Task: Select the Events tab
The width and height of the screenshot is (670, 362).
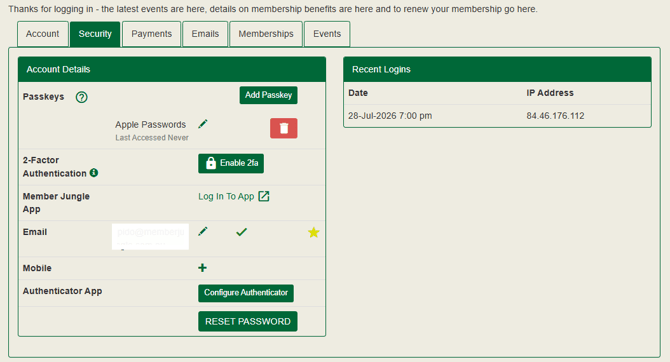Action: tap(327, 34)
